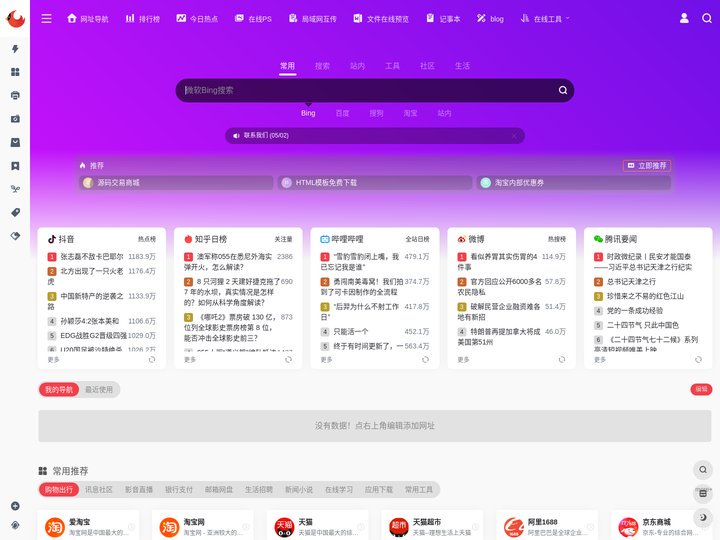Refresh the 抖音 hot list card
Image resolution: width=720 pixels, height=540 pixels.
tap(152, 360)
